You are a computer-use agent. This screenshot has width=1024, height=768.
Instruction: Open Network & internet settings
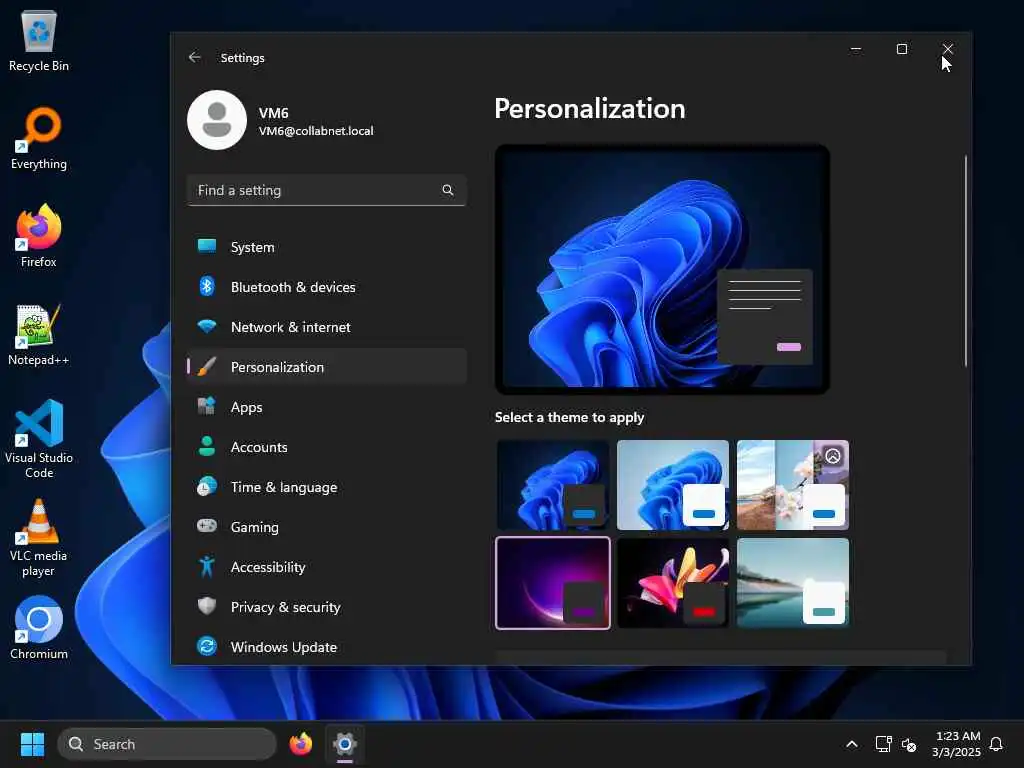coord(327,327)
